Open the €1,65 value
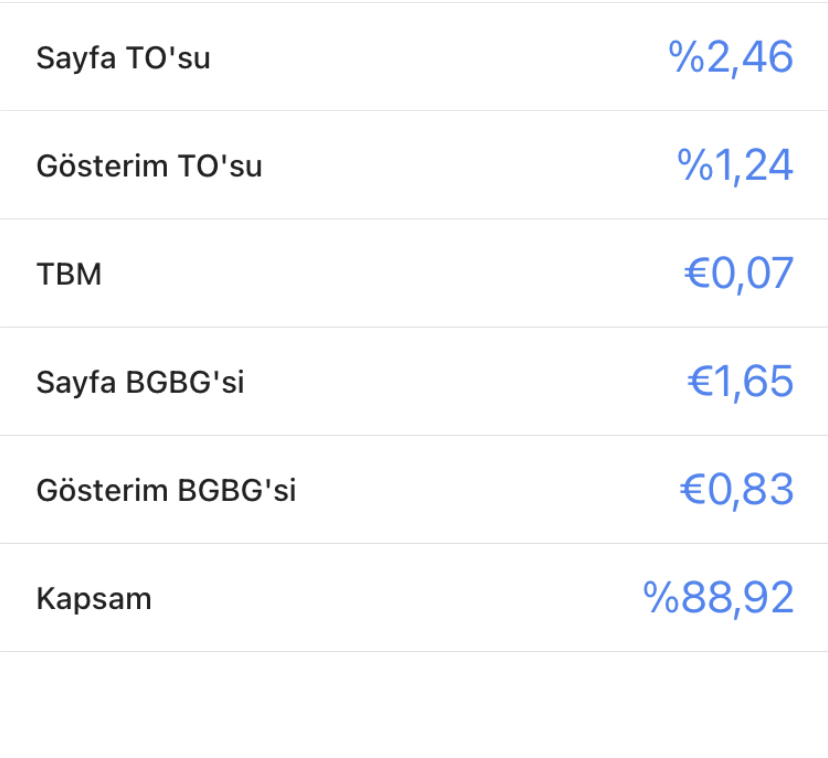The height and width of the screenshot is (758, 828). pos(740,381)
